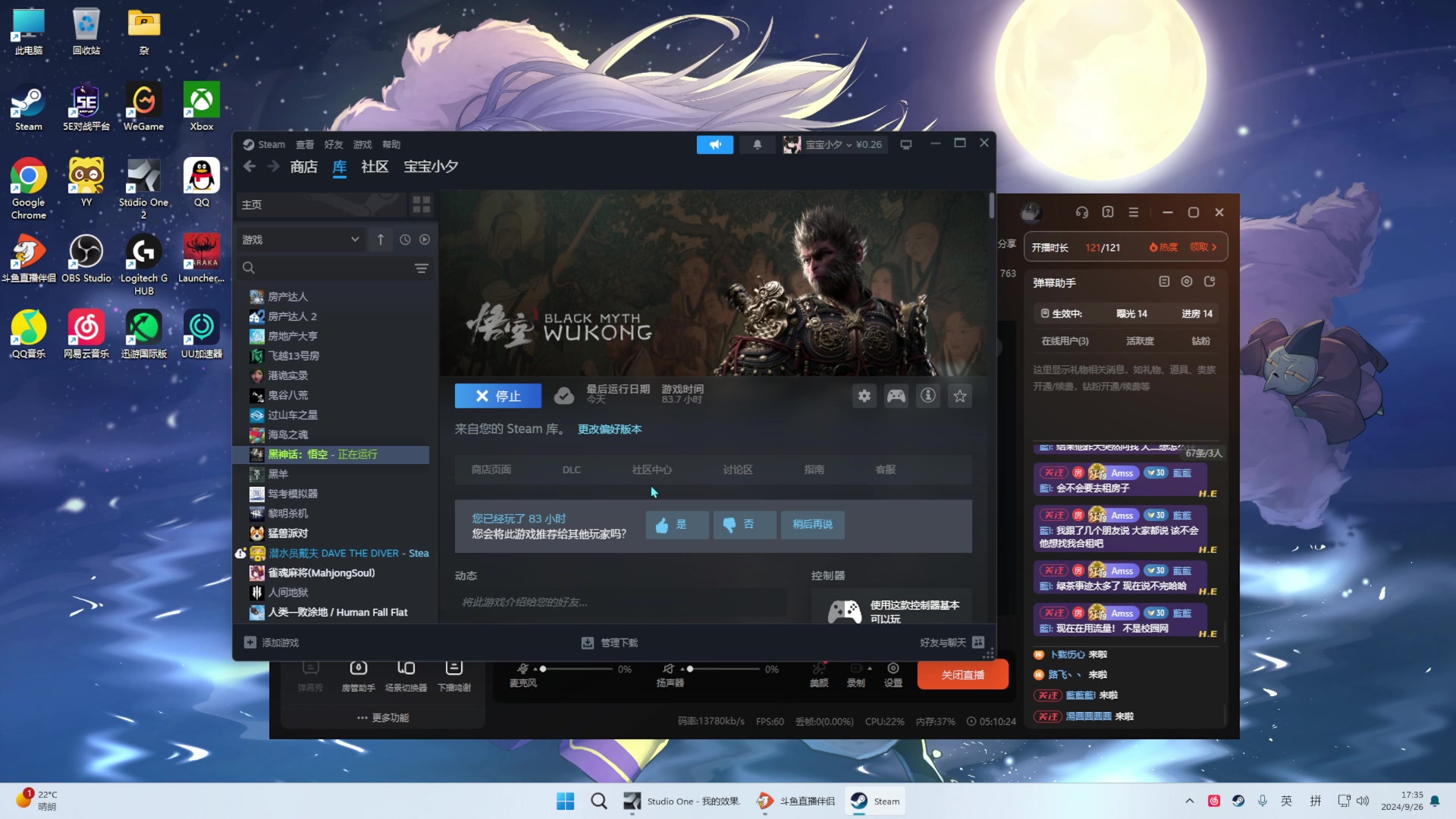
Task: Open advanced filter options in library search
Action: pos(422,268)
